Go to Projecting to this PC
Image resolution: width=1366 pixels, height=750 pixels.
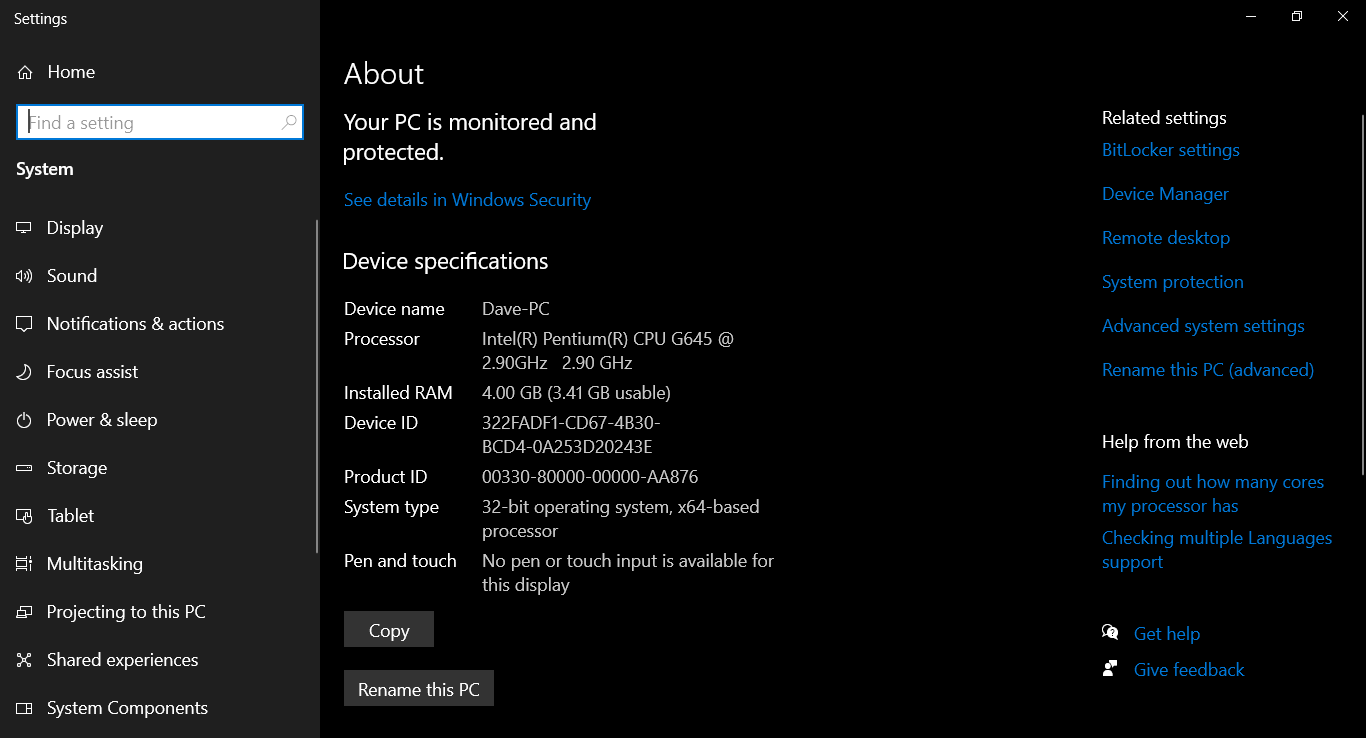(x=126, y=612)
